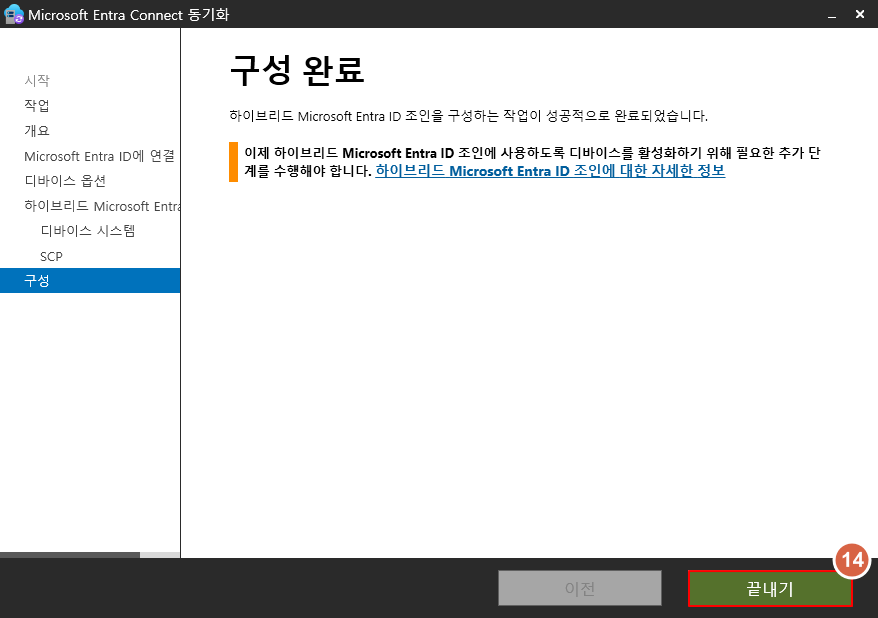Image resolution: width=878 pixels, height=618 pixels.
Task: Click the sidebar horizontal scrollbar thumb
Action: (70, 555)
